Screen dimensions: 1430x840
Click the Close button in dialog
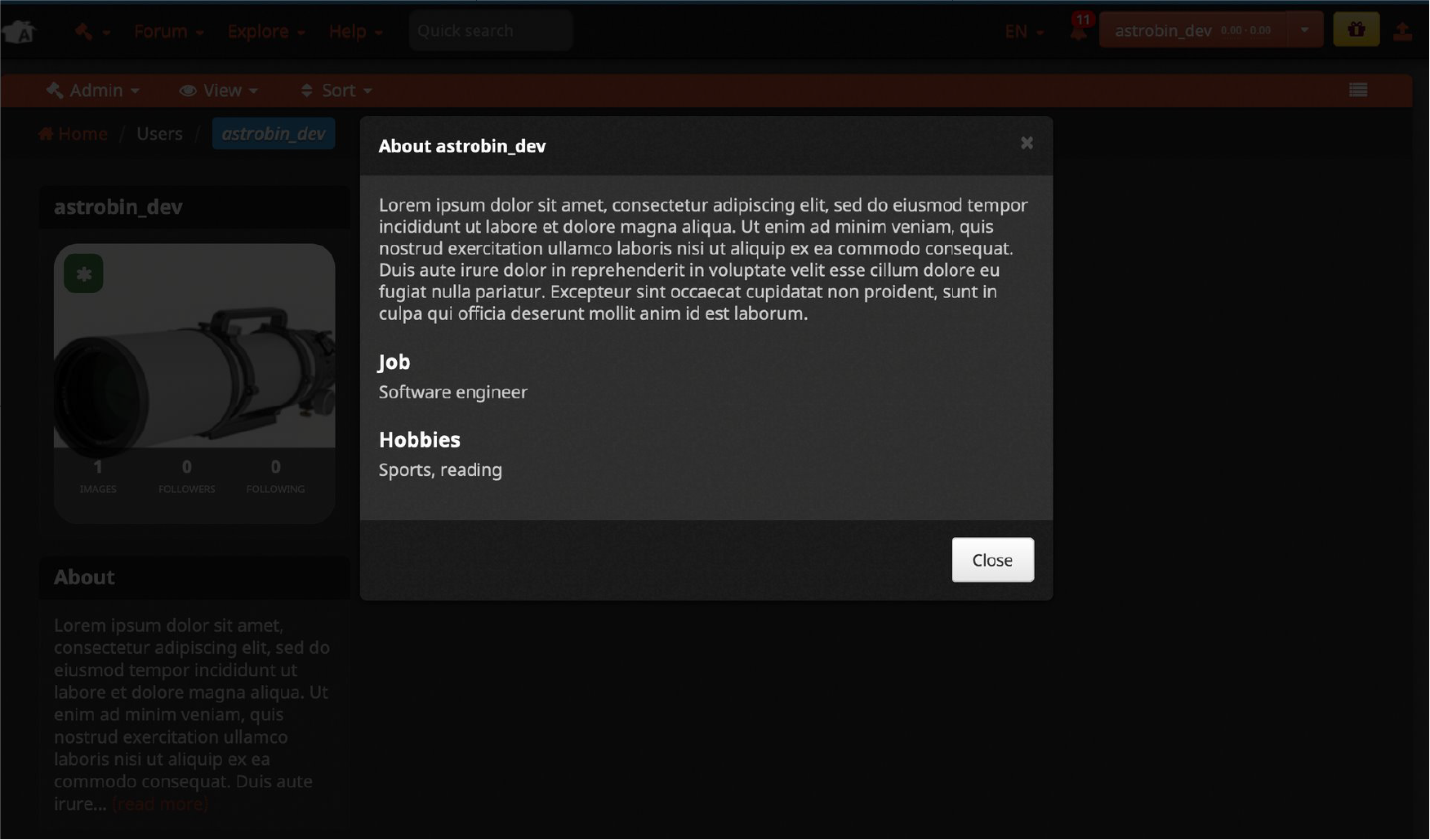coord(992,560)
